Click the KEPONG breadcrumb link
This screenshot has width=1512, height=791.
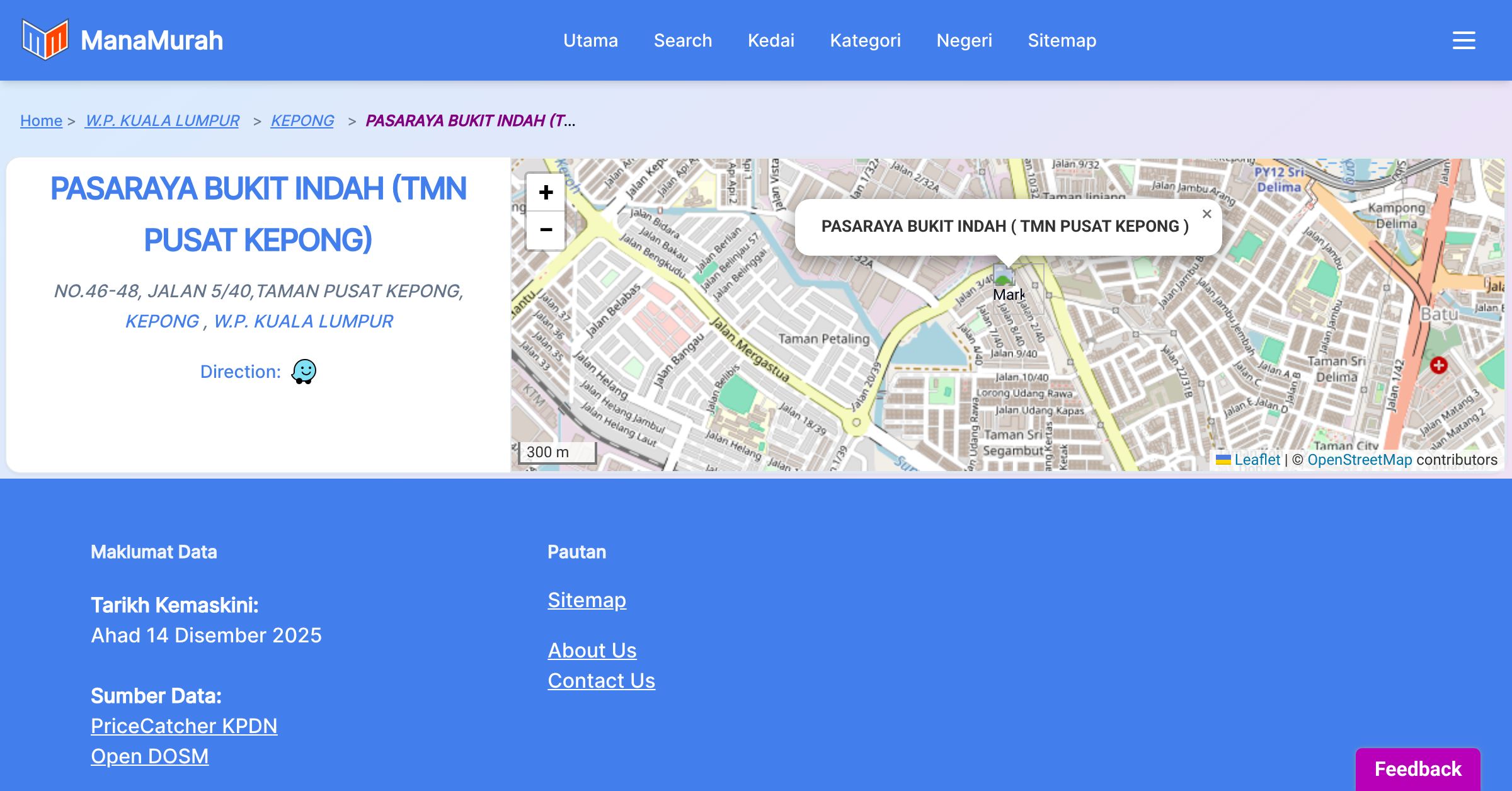(x=302, y=120)
